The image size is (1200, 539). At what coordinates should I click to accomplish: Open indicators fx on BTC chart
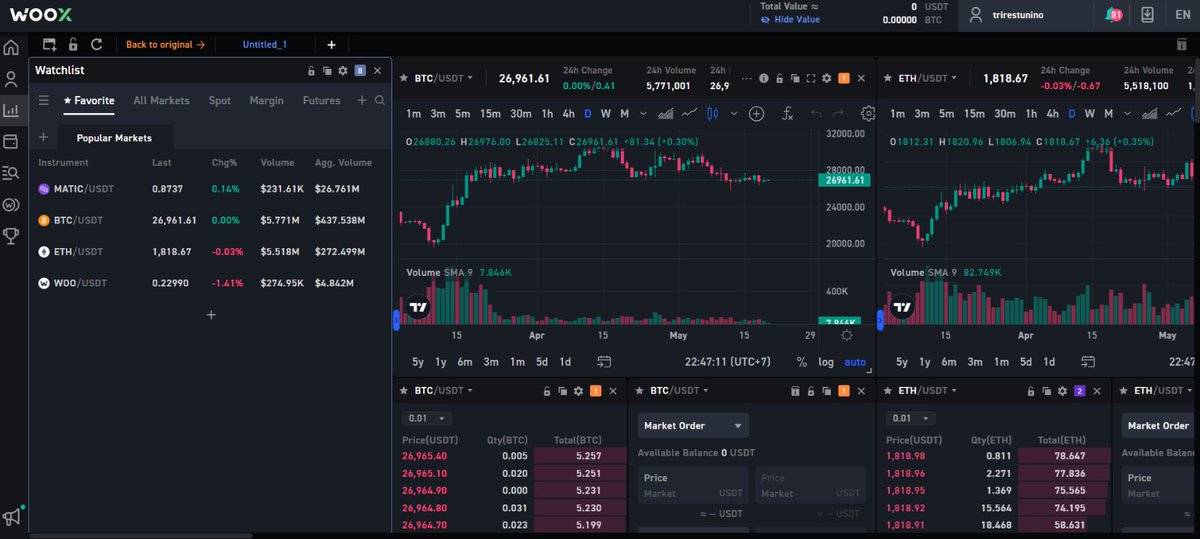787,114
